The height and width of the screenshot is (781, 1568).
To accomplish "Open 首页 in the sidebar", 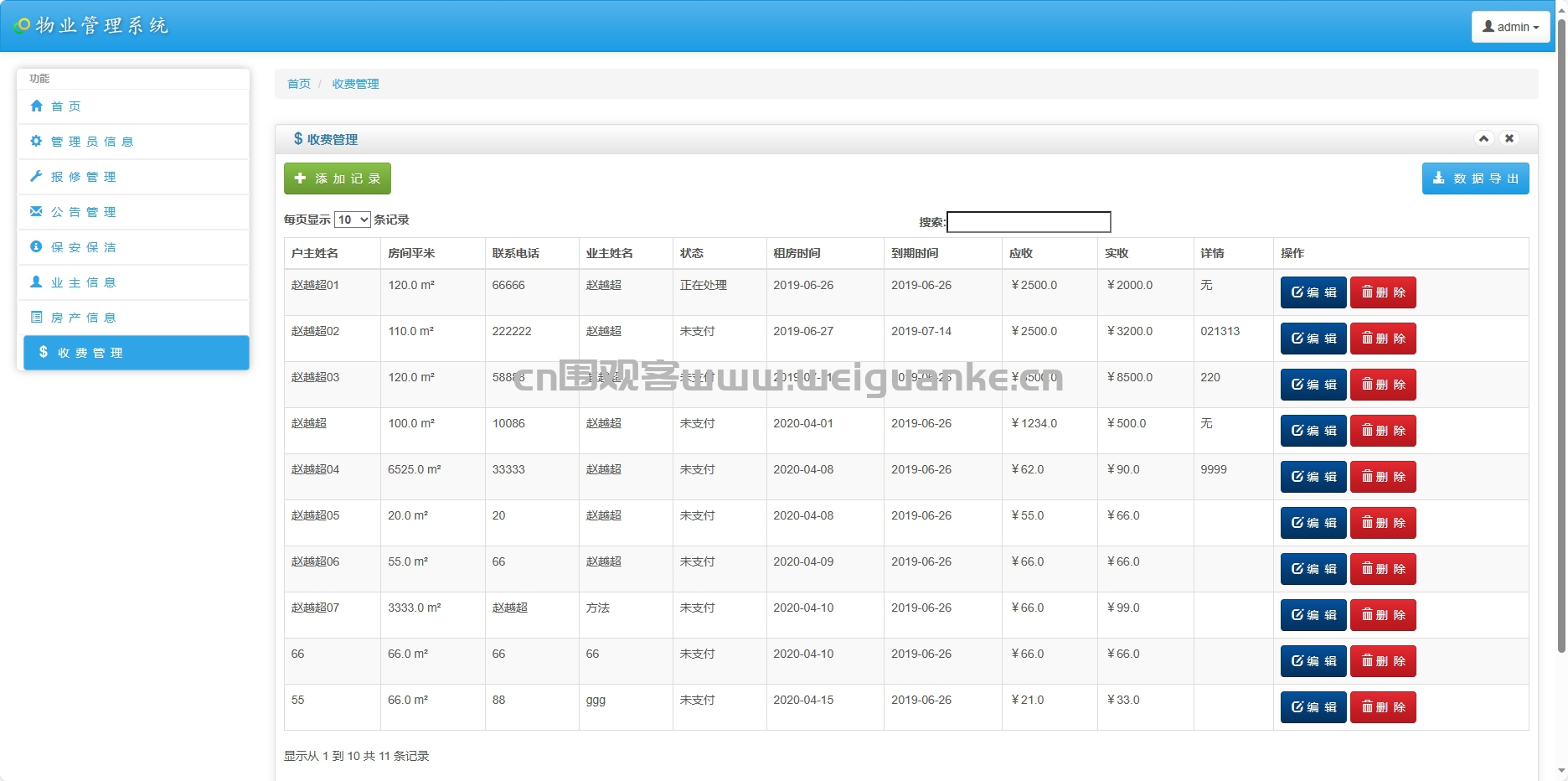I will [x=133, y=106].
